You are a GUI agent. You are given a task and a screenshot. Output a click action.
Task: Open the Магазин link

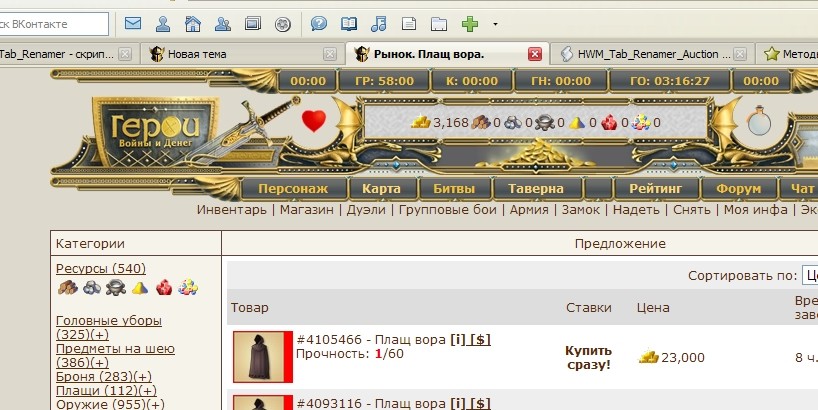pyautogui.click(x=307, y=210)
